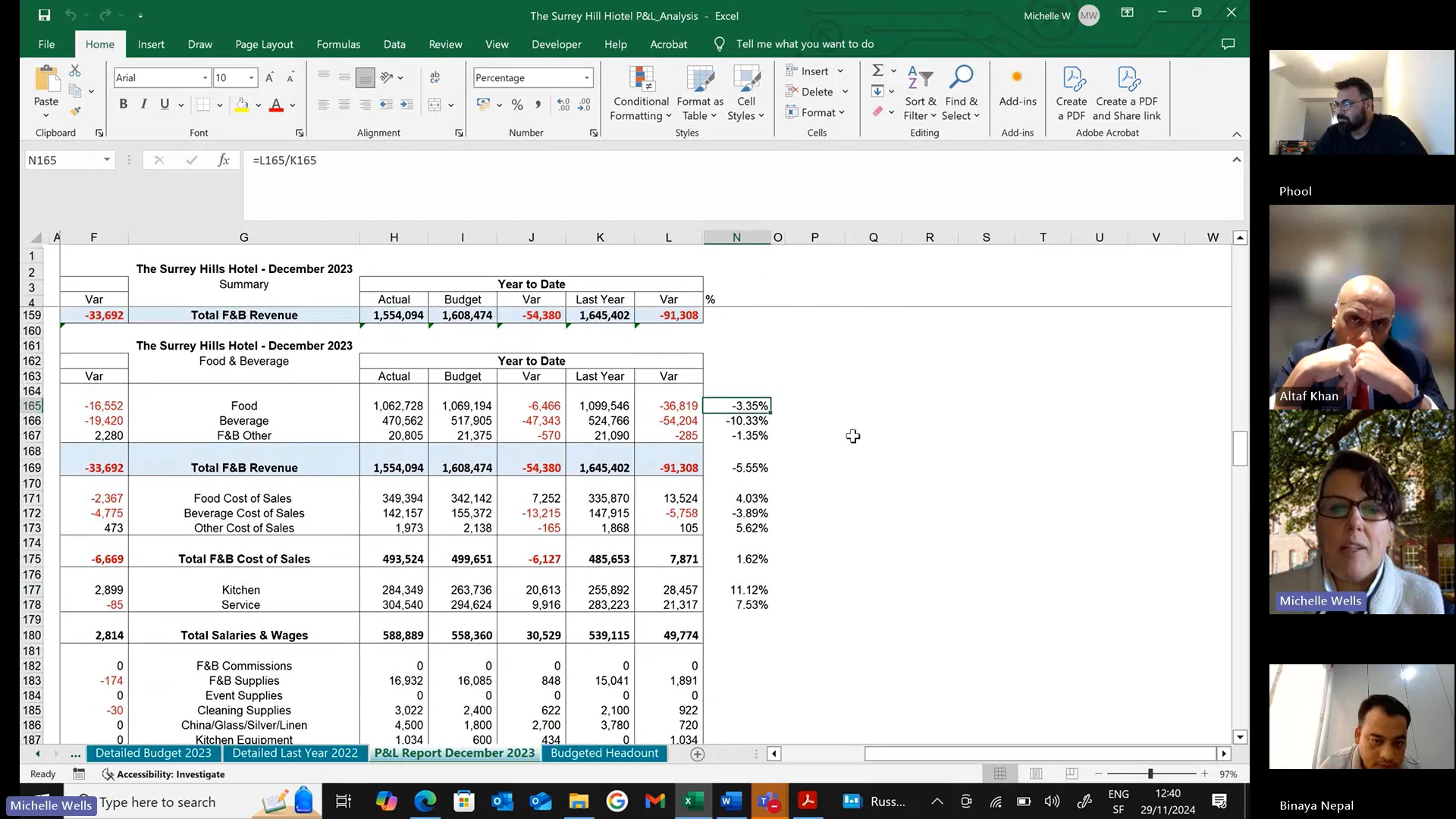This screenshot has width=1456, height=819.
Task: Click Tell me what you want to do
Action: click(x=804, y=44)
